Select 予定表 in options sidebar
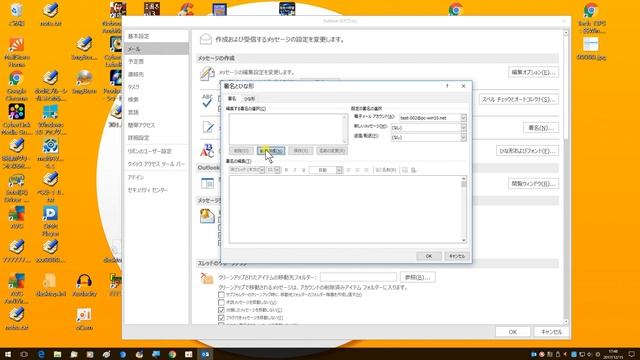640x360 pixels. (x=156, y=61)
